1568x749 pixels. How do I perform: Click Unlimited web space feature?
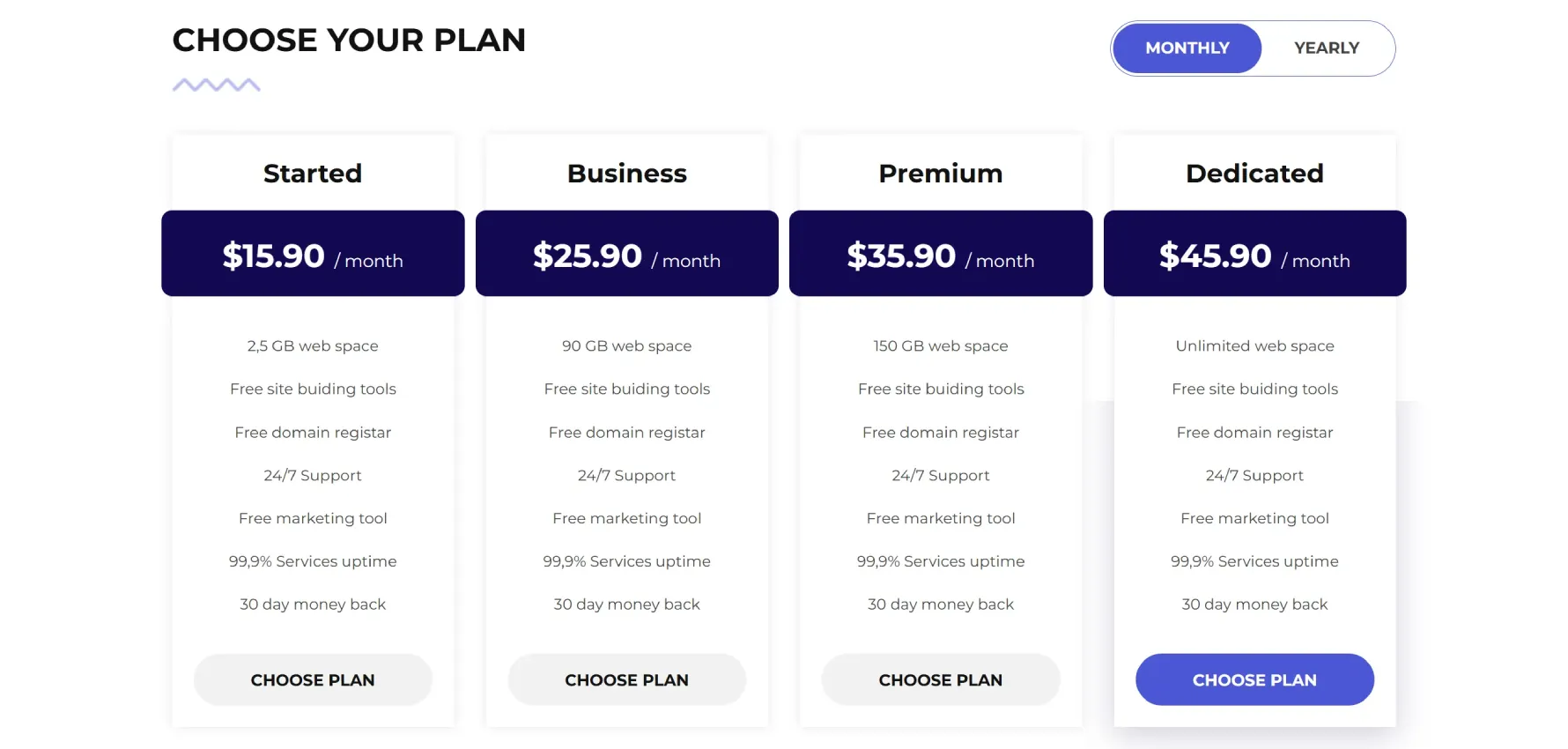(x=1254, y=346)
